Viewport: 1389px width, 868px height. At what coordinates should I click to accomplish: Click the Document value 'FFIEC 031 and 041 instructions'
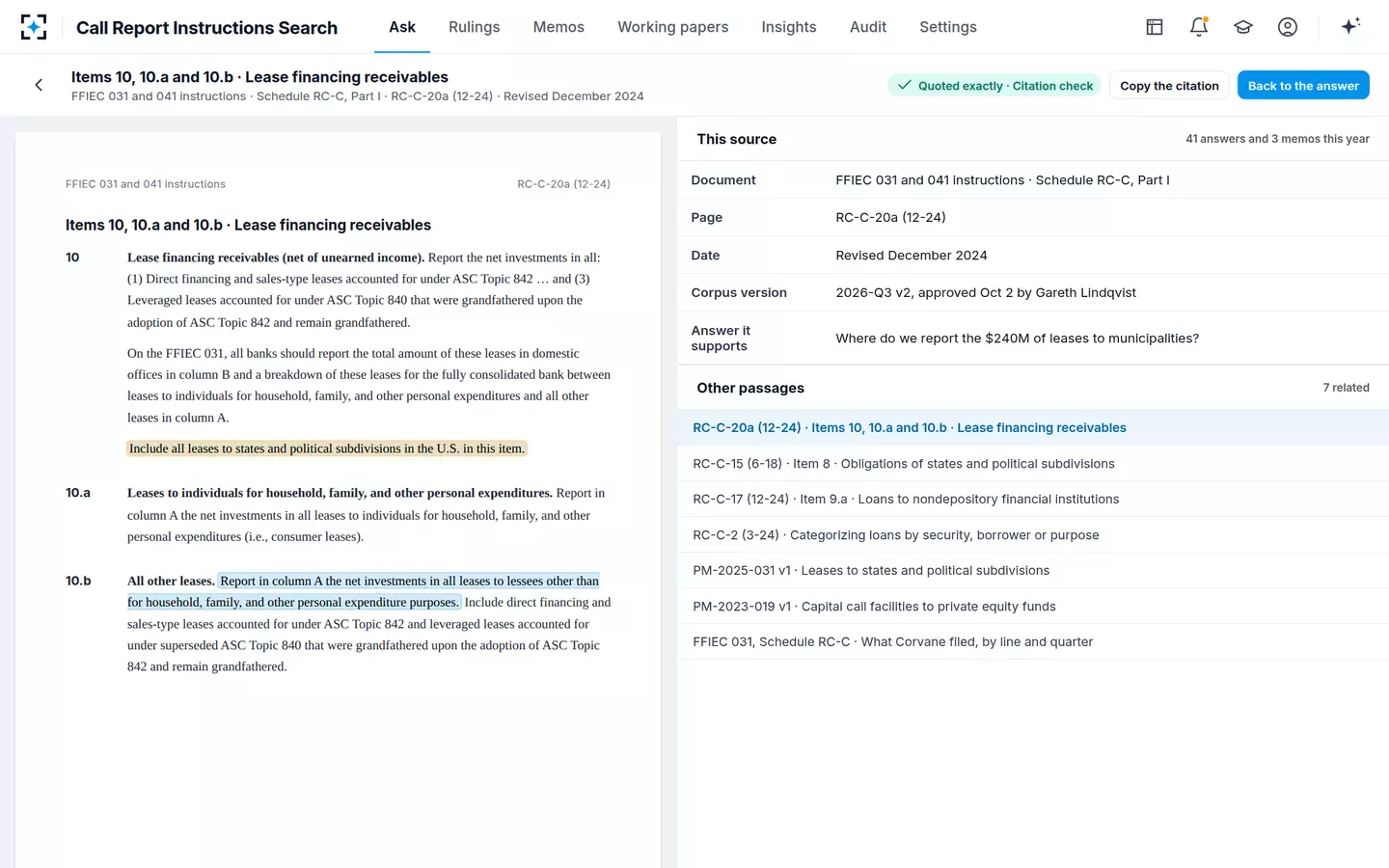1002,180
